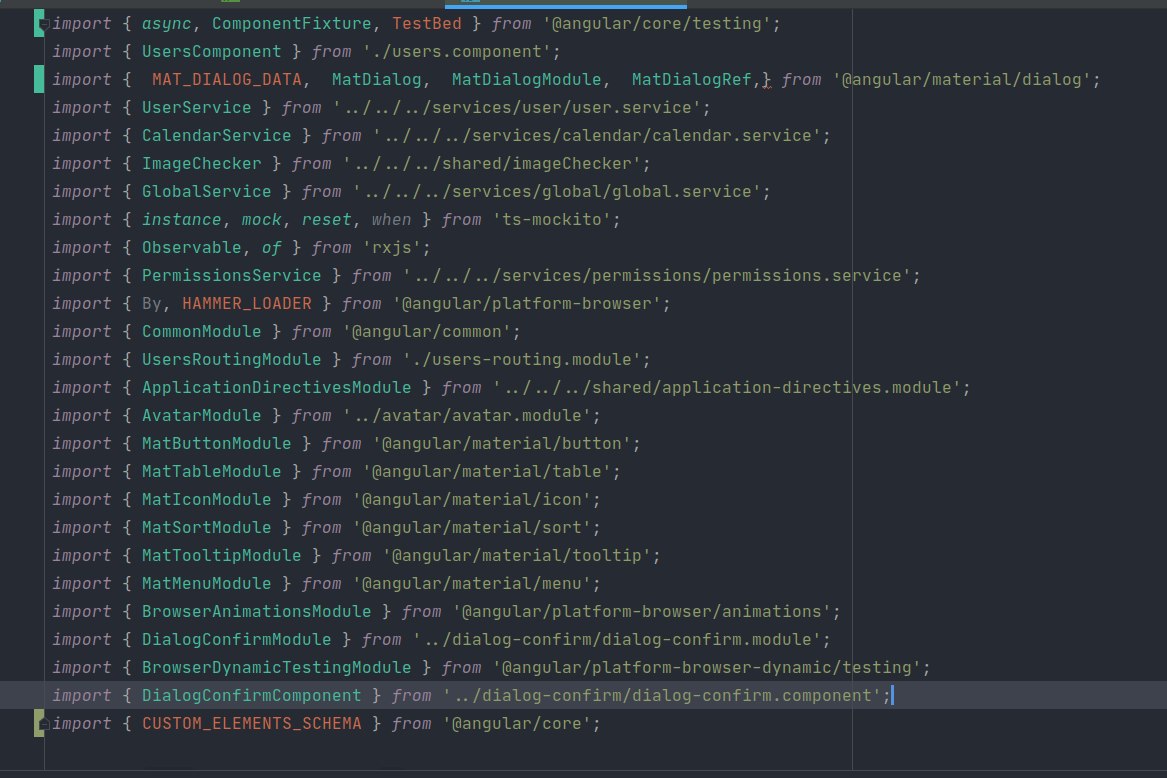Screen dimensions: 1167x778
Task: Click the 'MatSortModule' identifier
Action: (x=207, y=528)
